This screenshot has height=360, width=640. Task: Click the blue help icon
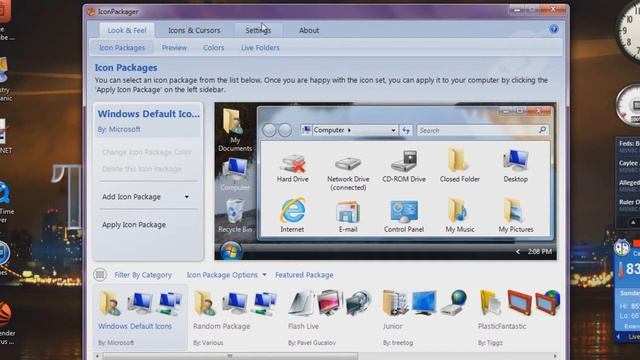553,29
